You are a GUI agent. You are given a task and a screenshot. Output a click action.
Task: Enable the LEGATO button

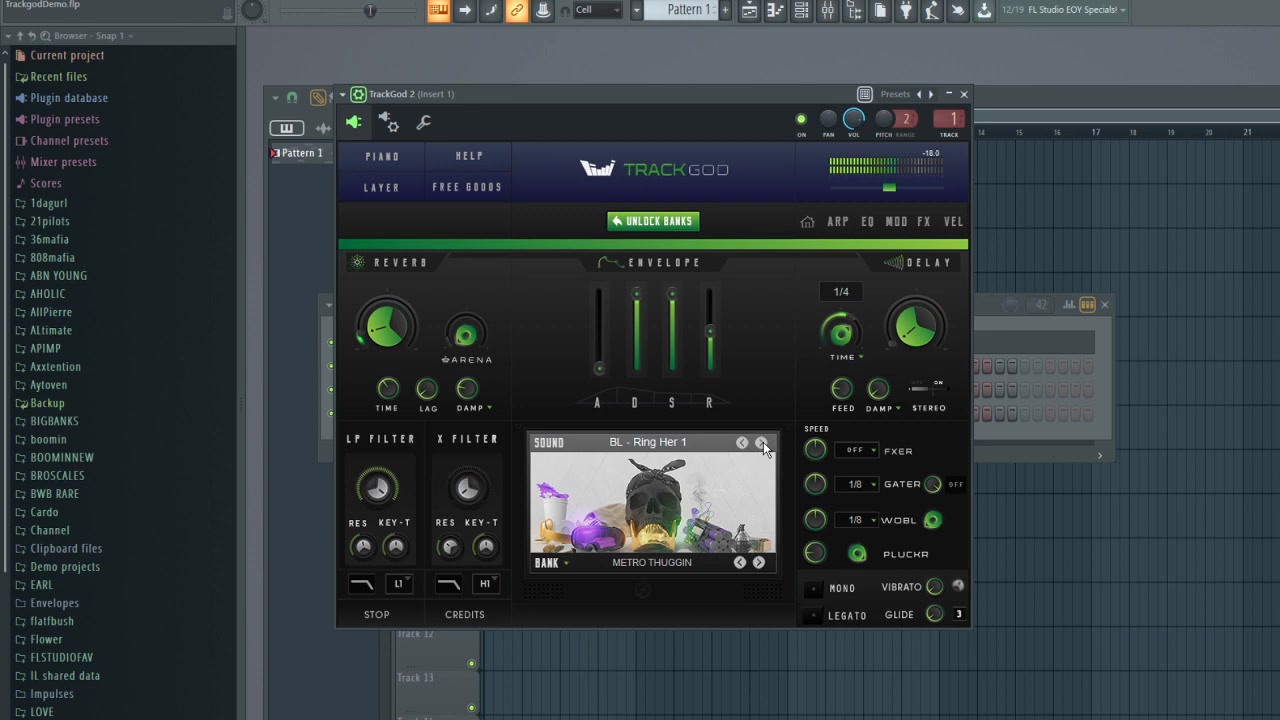click(813, 615)
